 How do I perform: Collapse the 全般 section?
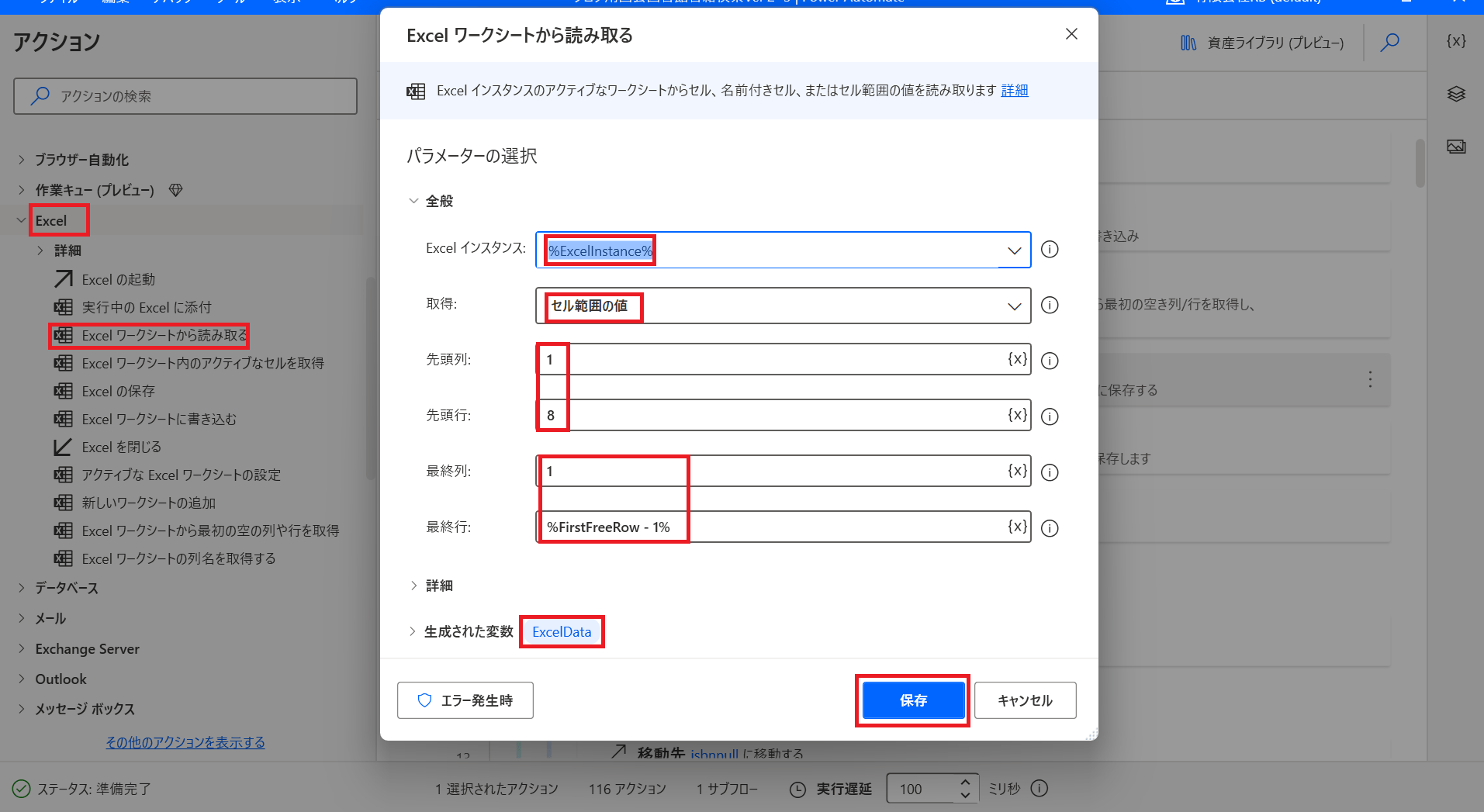[413, 201]
